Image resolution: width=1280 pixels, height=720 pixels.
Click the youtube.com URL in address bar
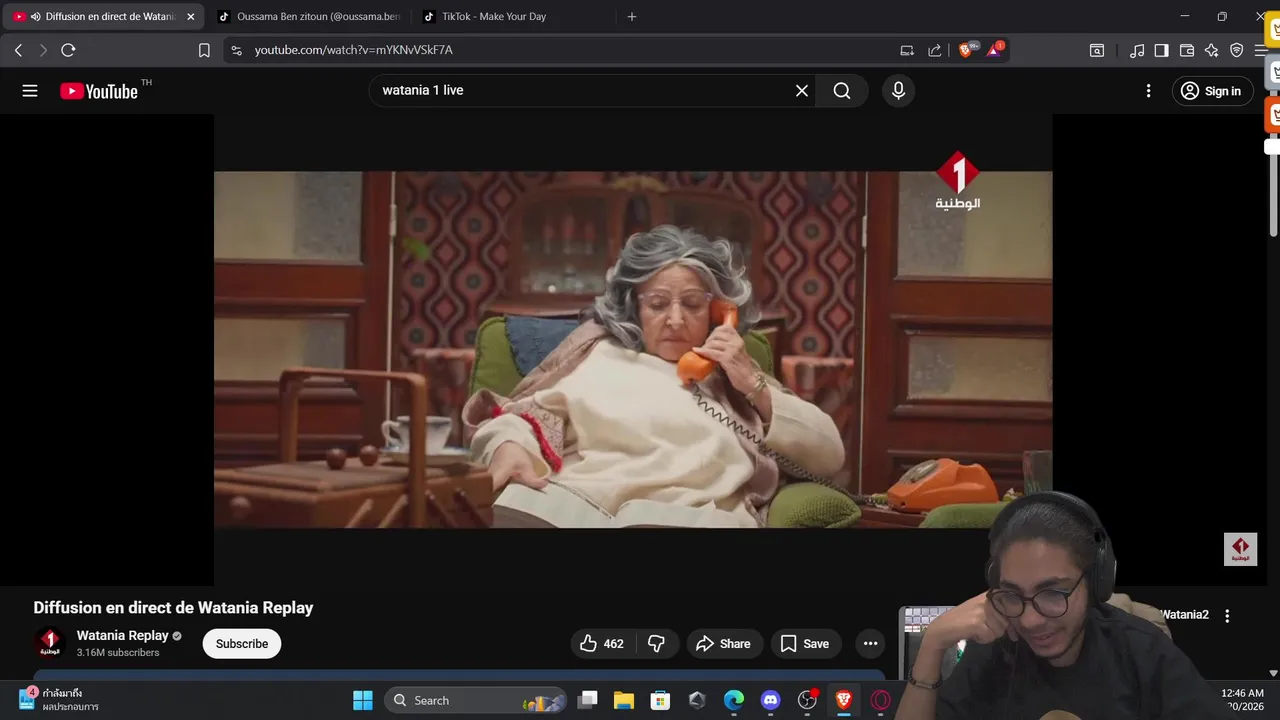(x=353, y=50)
